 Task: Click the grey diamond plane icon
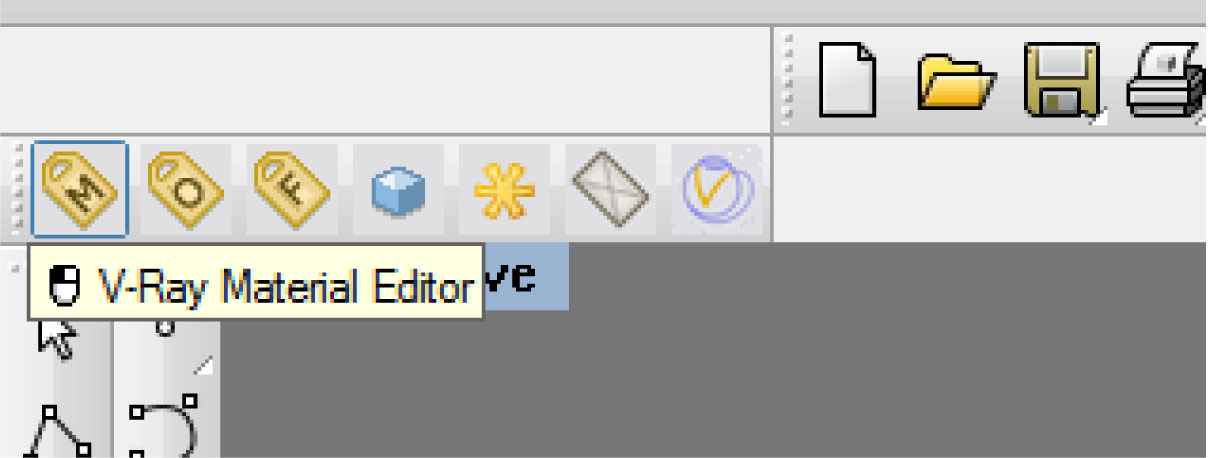[x=611, y=187]
